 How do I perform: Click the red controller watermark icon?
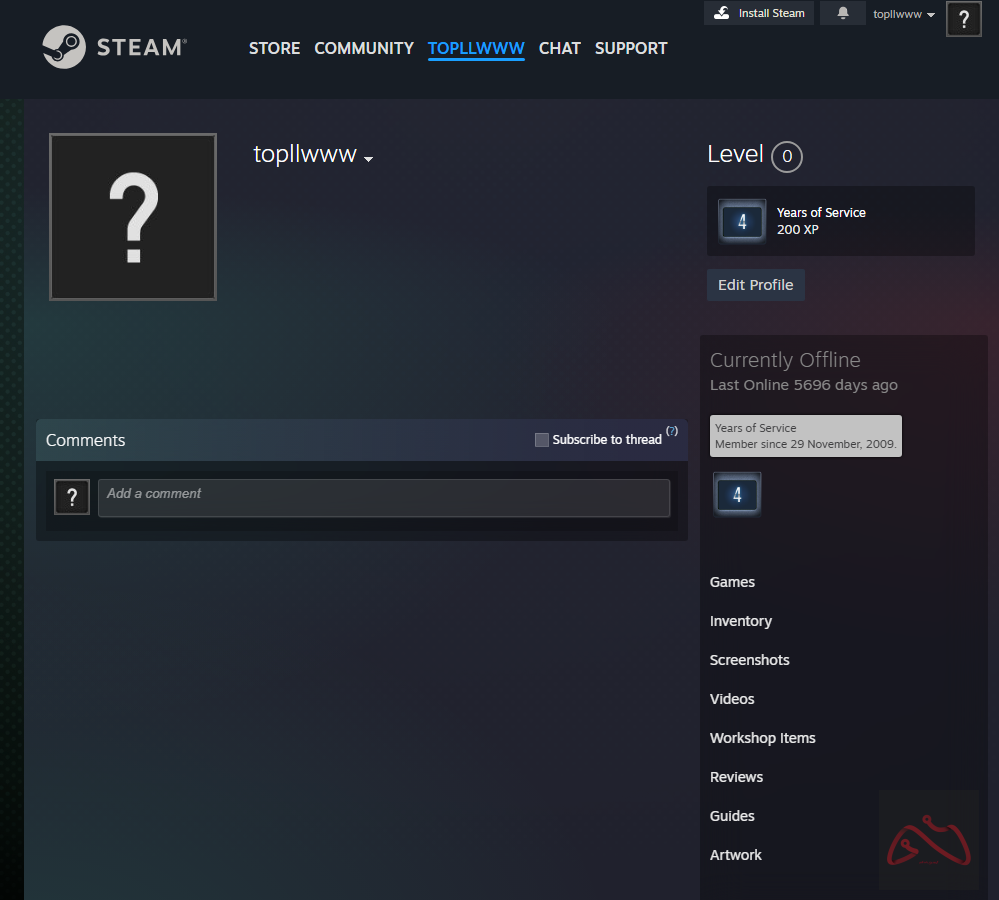928,840
